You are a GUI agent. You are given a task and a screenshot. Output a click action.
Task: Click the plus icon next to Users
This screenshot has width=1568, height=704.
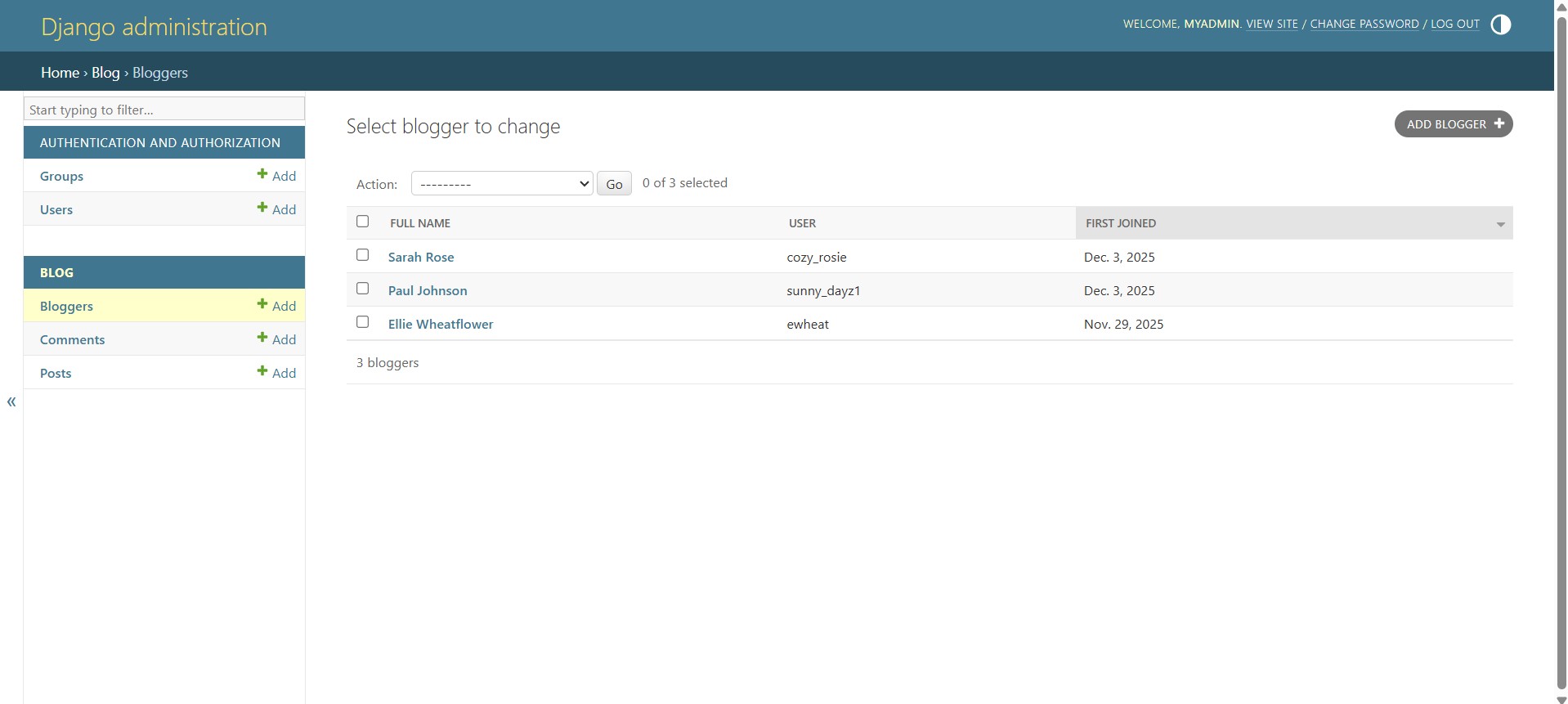[262, 208]
